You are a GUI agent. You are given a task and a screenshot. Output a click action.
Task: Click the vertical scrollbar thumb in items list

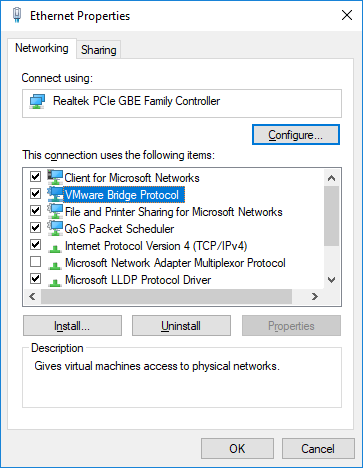[331, 216]
